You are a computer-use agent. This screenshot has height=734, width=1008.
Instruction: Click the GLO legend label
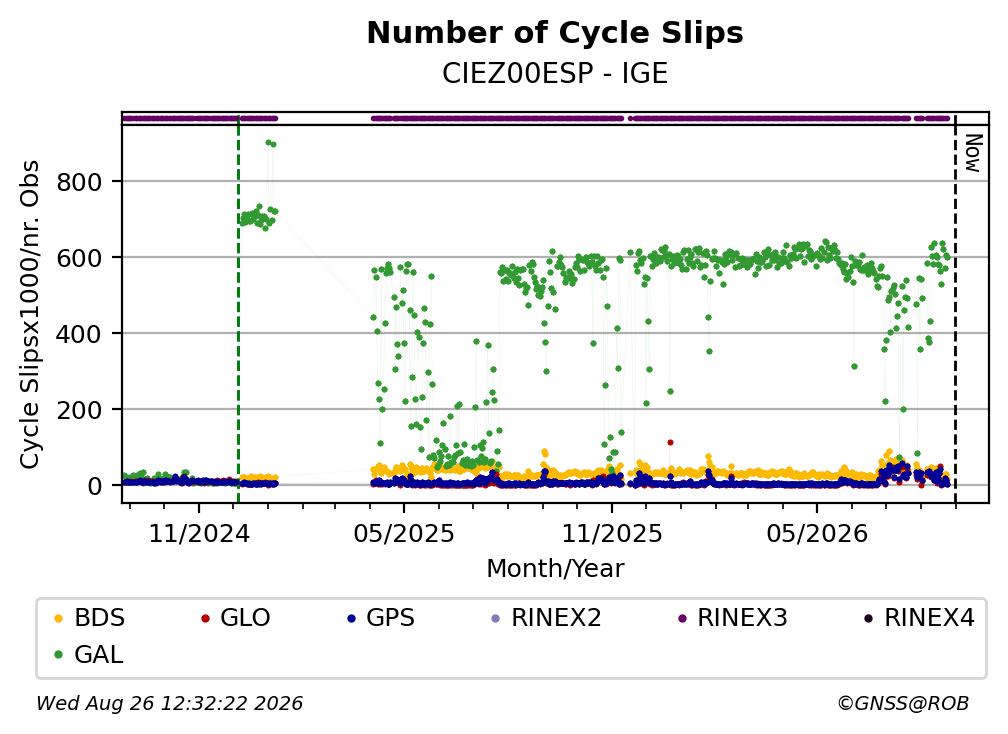245,618
